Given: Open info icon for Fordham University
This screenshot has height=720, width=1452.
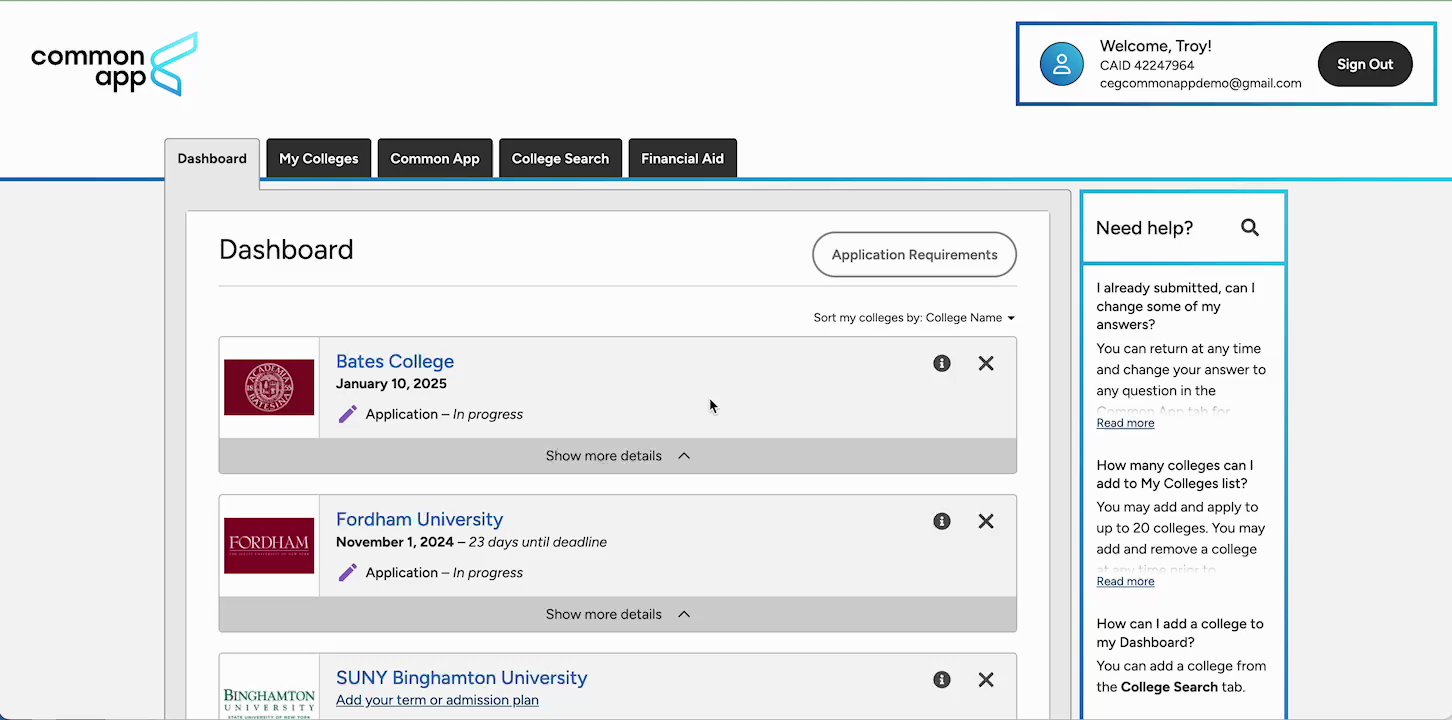Looking at the screenshot, I should pyautogui.click(x=942, y=521).
